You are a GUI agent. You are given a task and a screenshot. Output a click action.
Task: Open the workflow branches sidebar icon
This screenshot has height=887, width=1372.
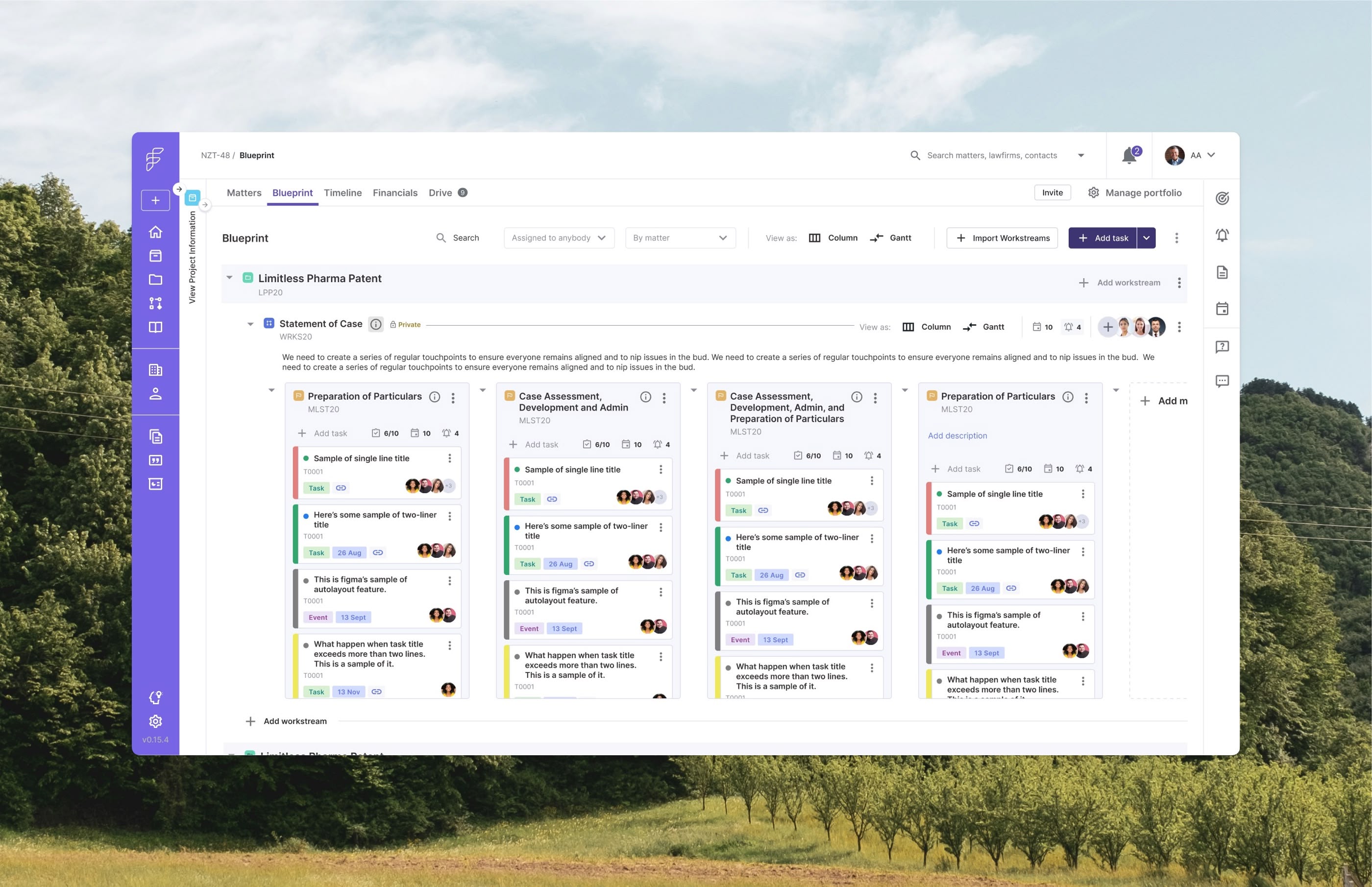[x=155, y=303]
